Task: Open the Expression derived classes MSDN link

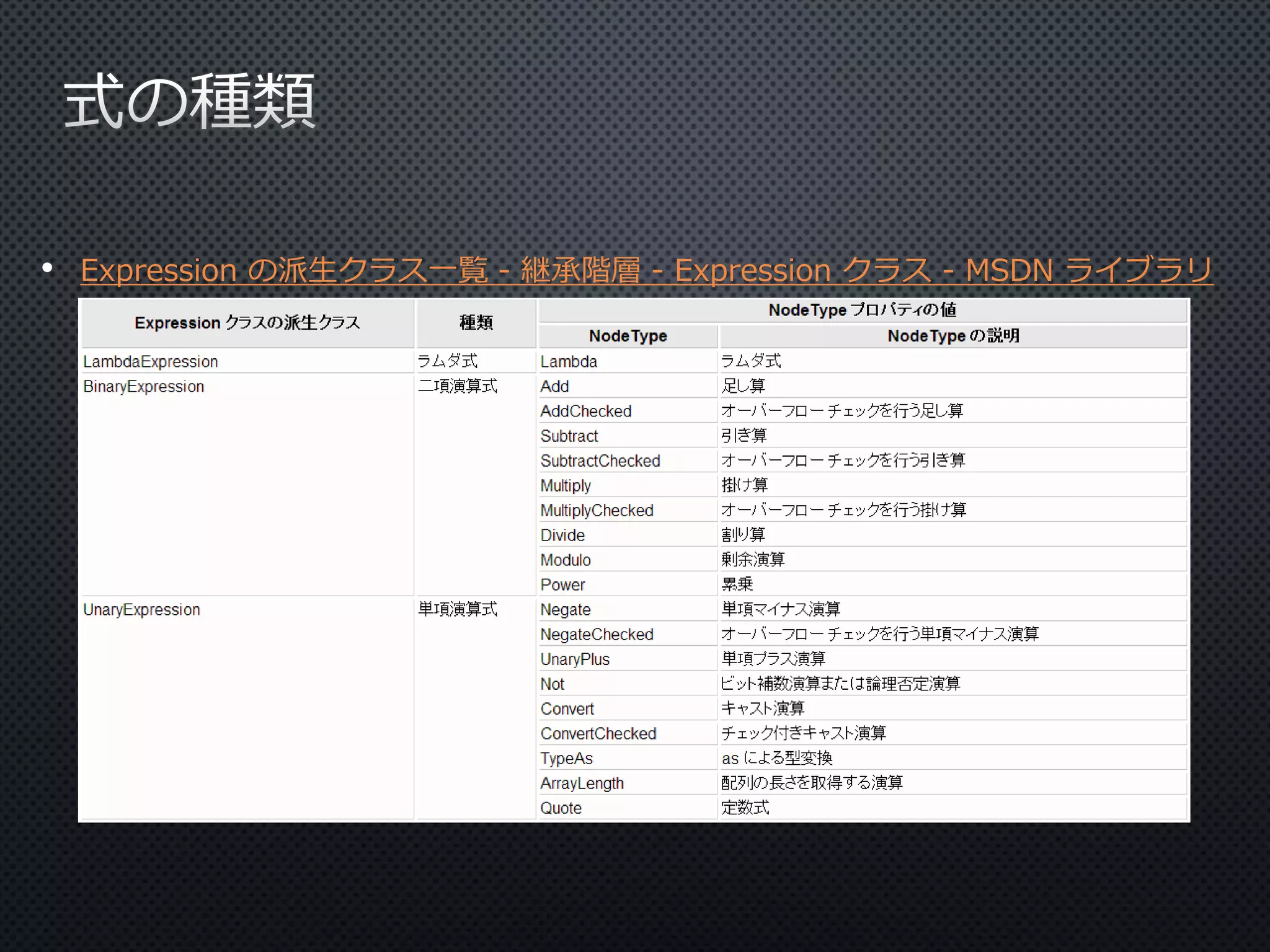Action: [x=647, y=270]
